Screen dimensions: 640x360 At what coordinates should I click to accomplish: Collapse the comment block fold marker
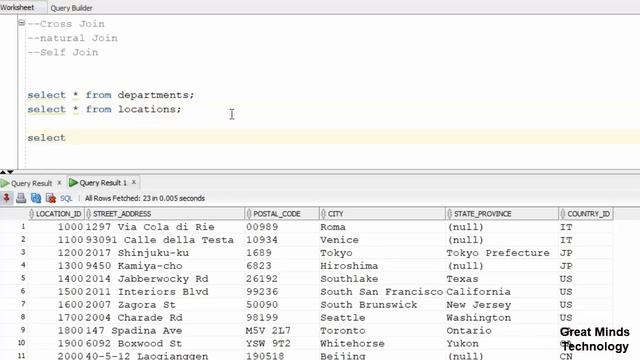tap(22, 23)
